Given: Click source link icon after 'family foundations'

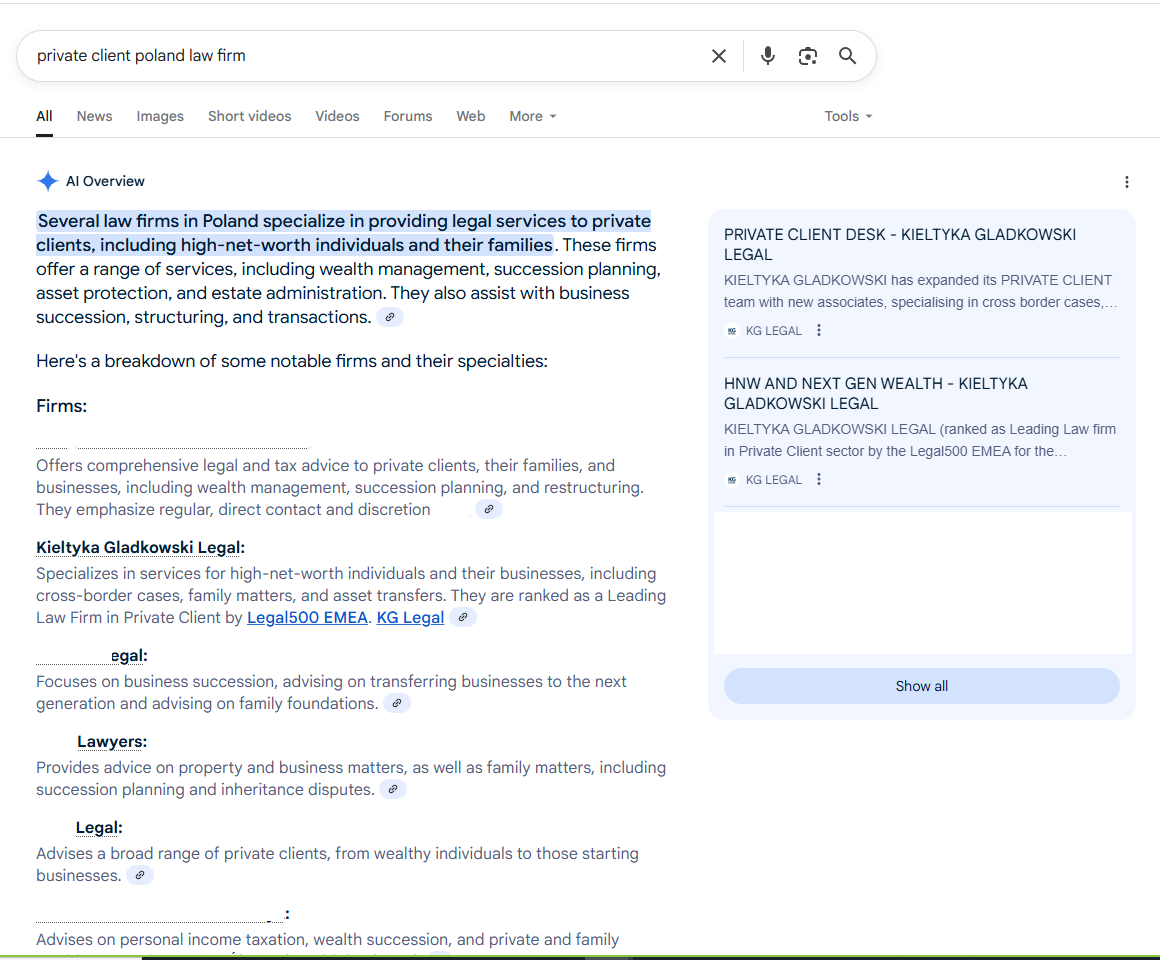Looking at the screenshot, I should pyautogui.click(x=397, y=704).
